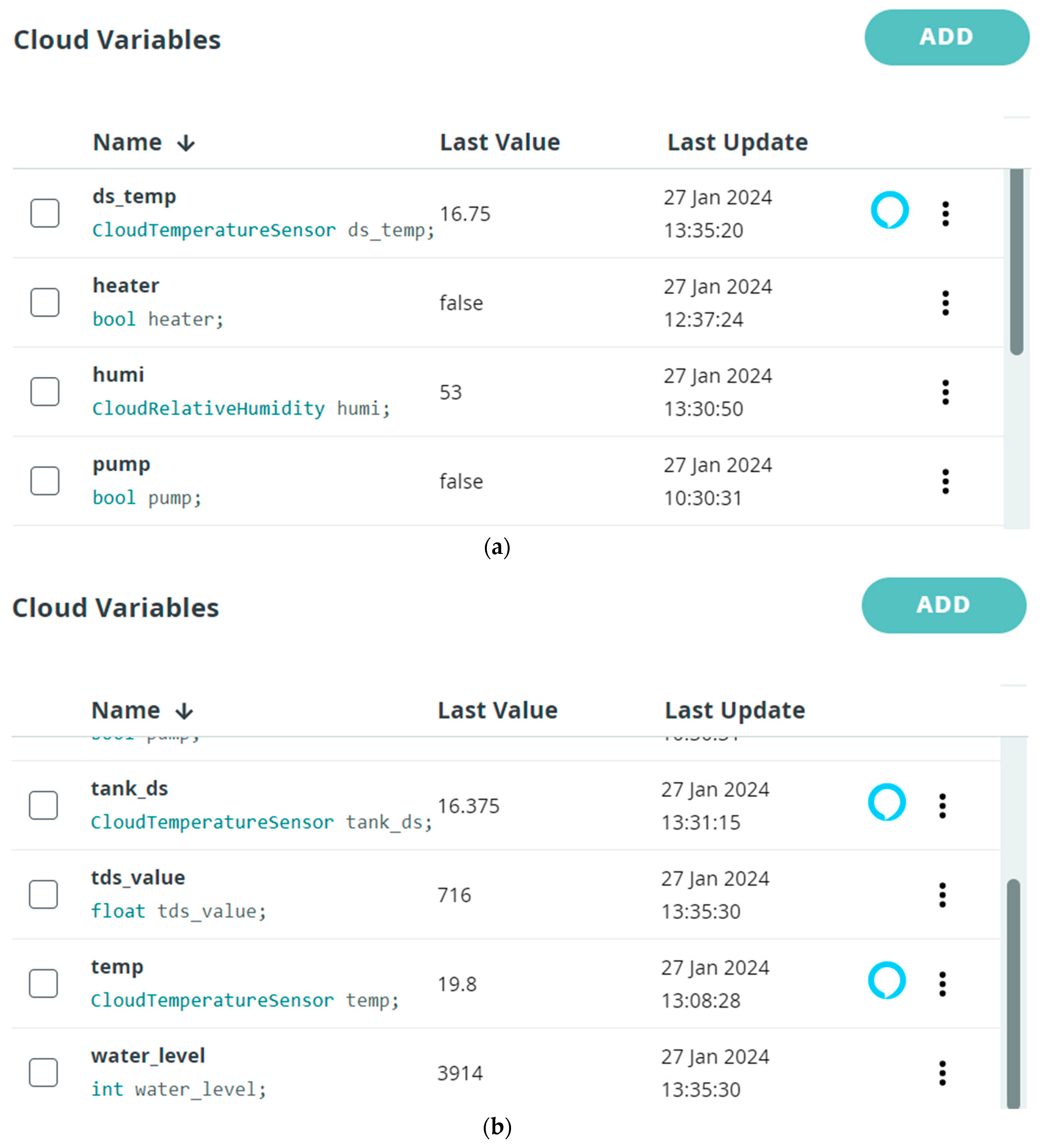Click the sort arrow beside Name in panel (a)
1044x1148 pixels.
pos(186,144)
